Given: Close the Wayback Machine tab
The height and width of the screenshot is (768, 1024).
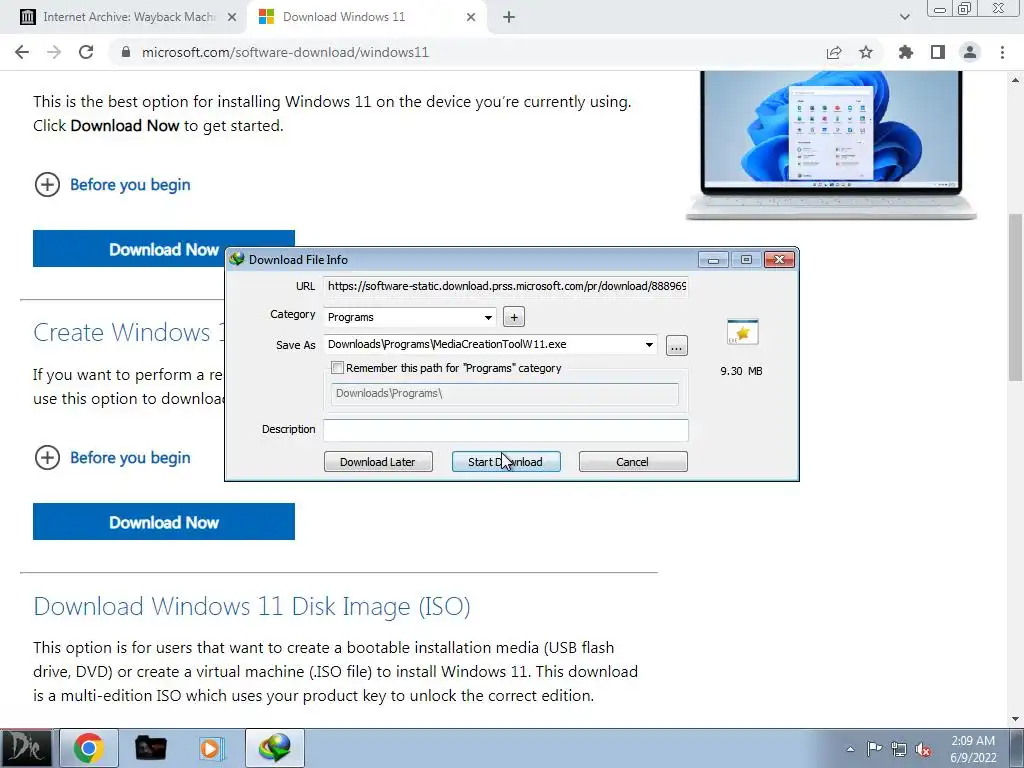Looking at the screenshot, I should click(232, 17).
